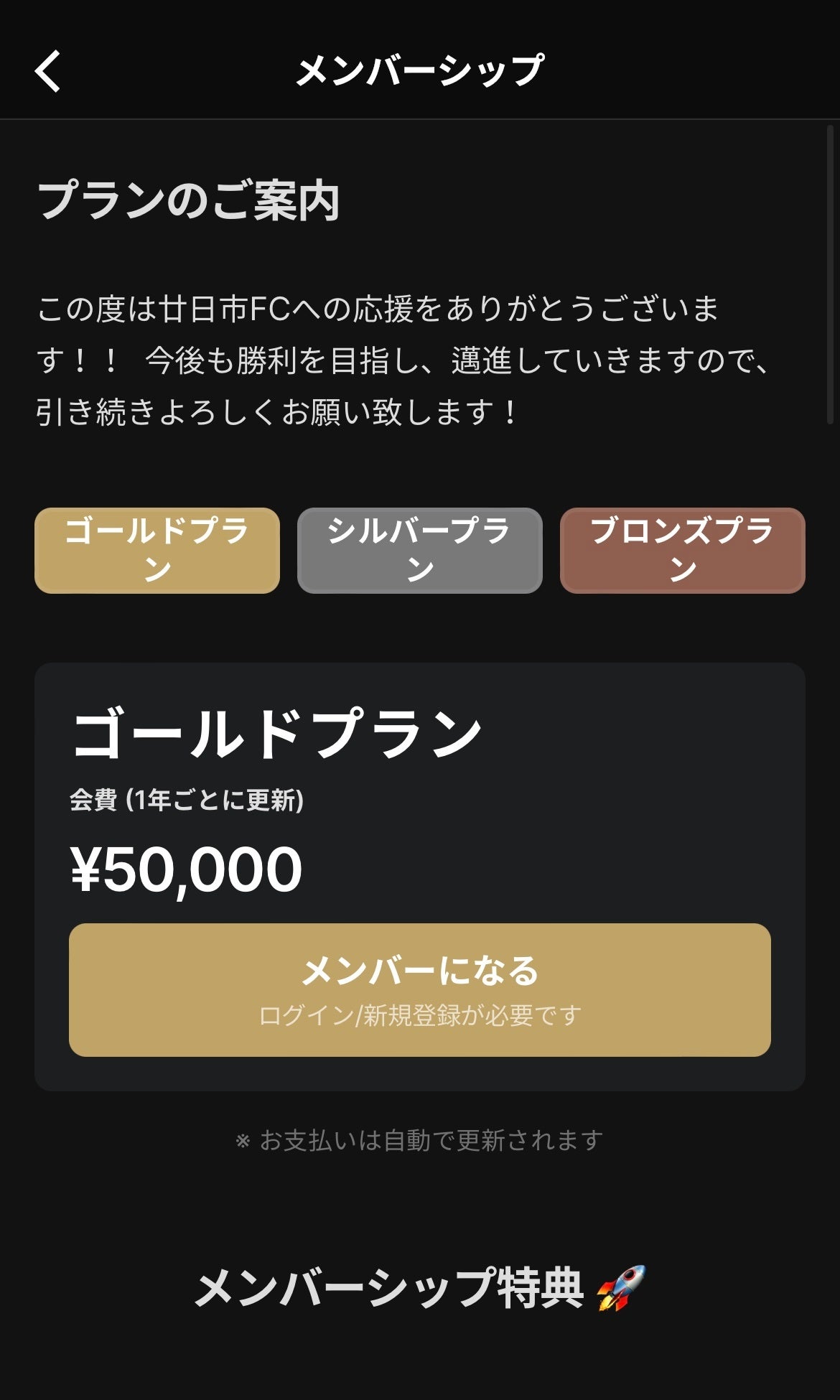Tap the 会費 (1年ごとに更新) label
This screenshot has width=840, height=1400.
(x=187, y=800)
